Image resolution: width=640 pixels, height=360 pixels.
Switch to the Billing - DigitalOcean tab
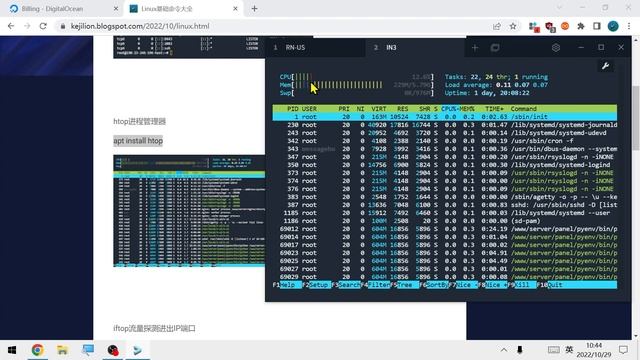tap(61, 9)
